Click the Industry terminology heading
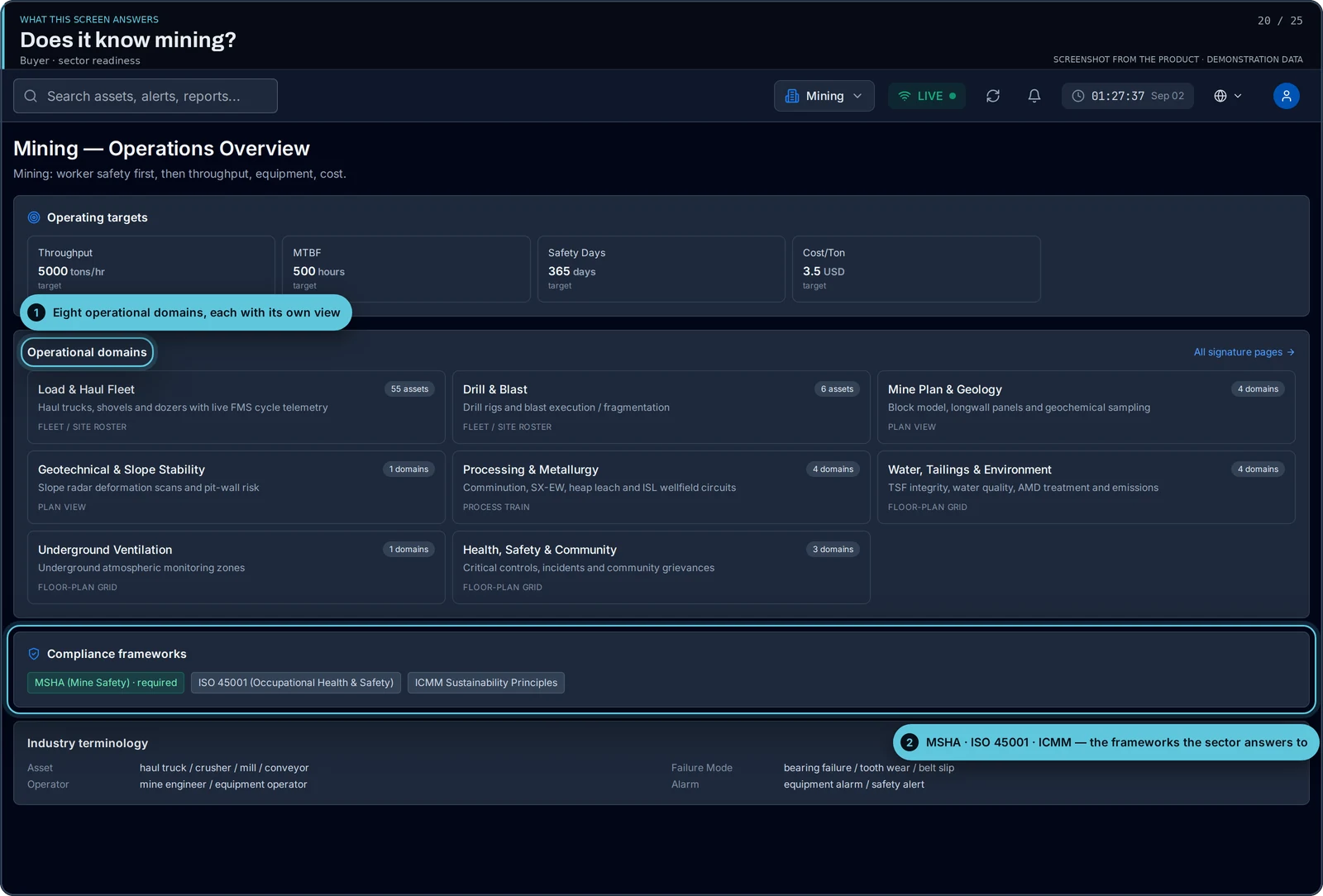Image resolution: width=1323 pixels, height=896 pixels. [88, 743]
